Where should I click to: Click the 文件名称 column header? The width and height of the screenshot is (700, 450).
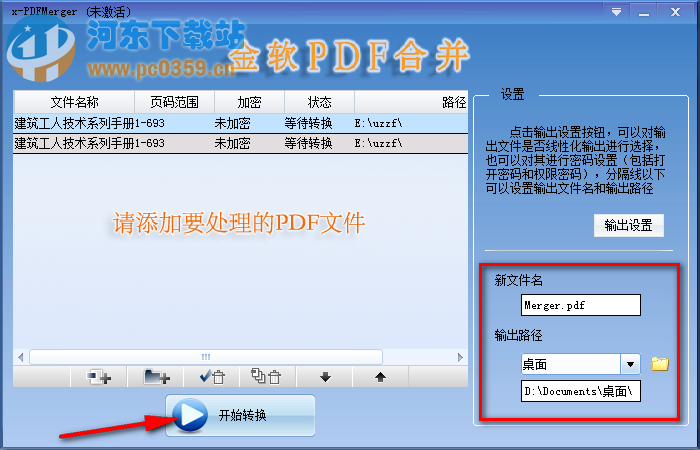pyautogui.click(x=75, y=102)
